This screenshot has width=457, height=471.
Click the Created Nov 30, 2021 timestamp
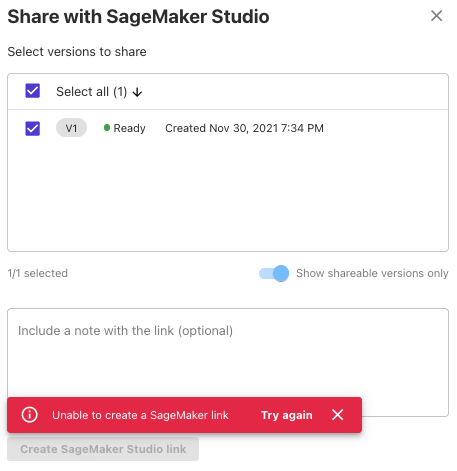coord(244,128)
